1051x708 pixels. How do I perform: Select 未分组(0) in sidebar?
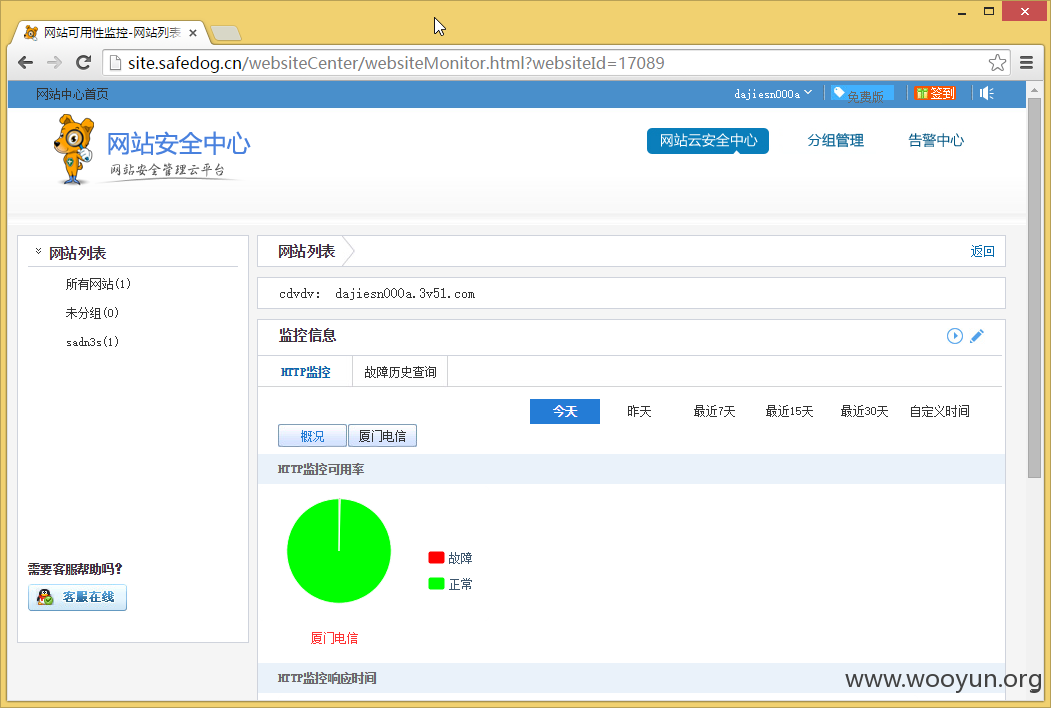pos(92,313)
